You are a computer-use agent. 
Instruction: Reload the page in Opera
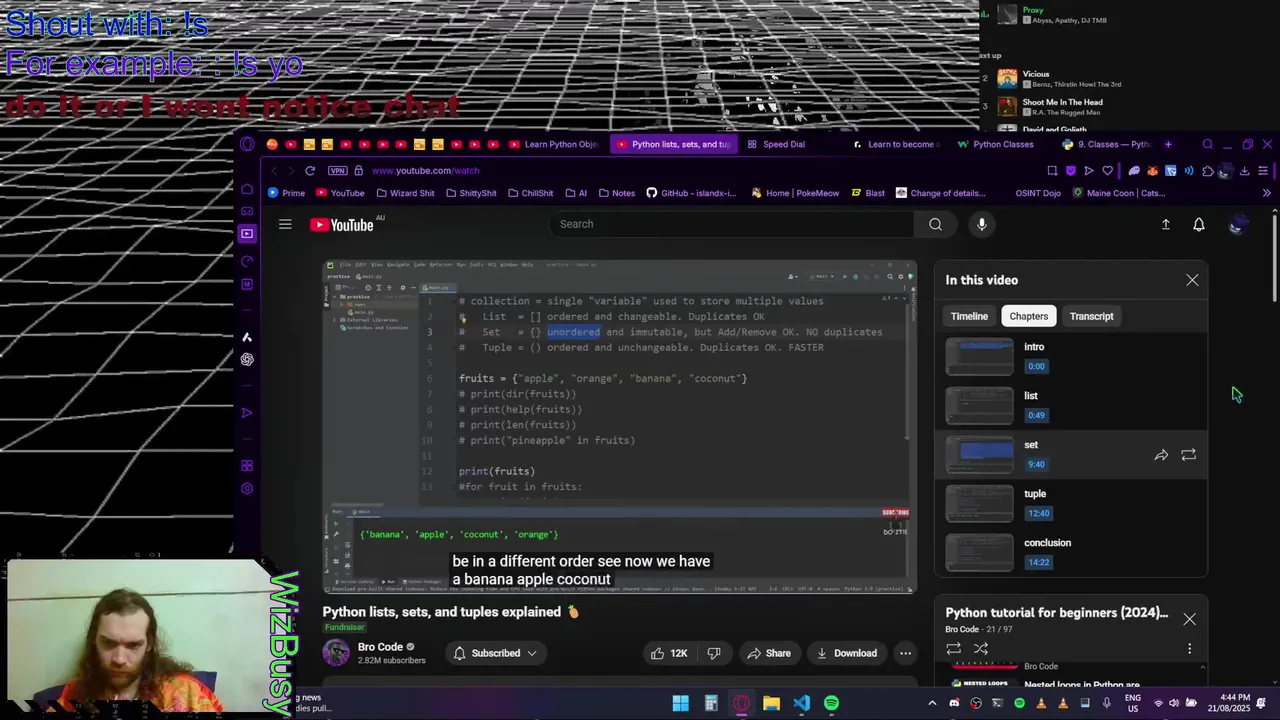[x=310, y=170]
